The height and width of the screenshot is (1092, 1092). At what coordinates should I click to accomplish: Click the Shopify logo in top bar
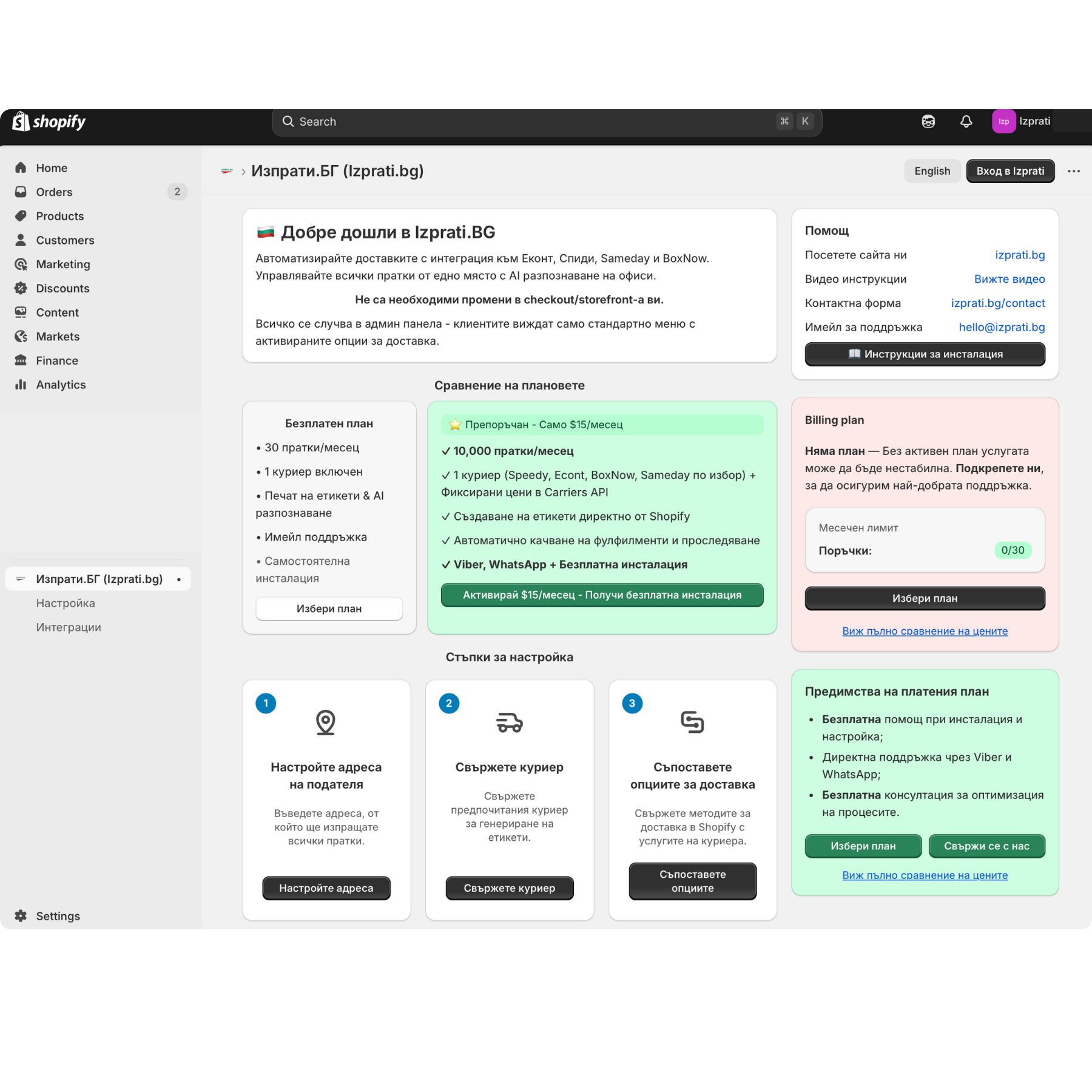tap(49, 122)
